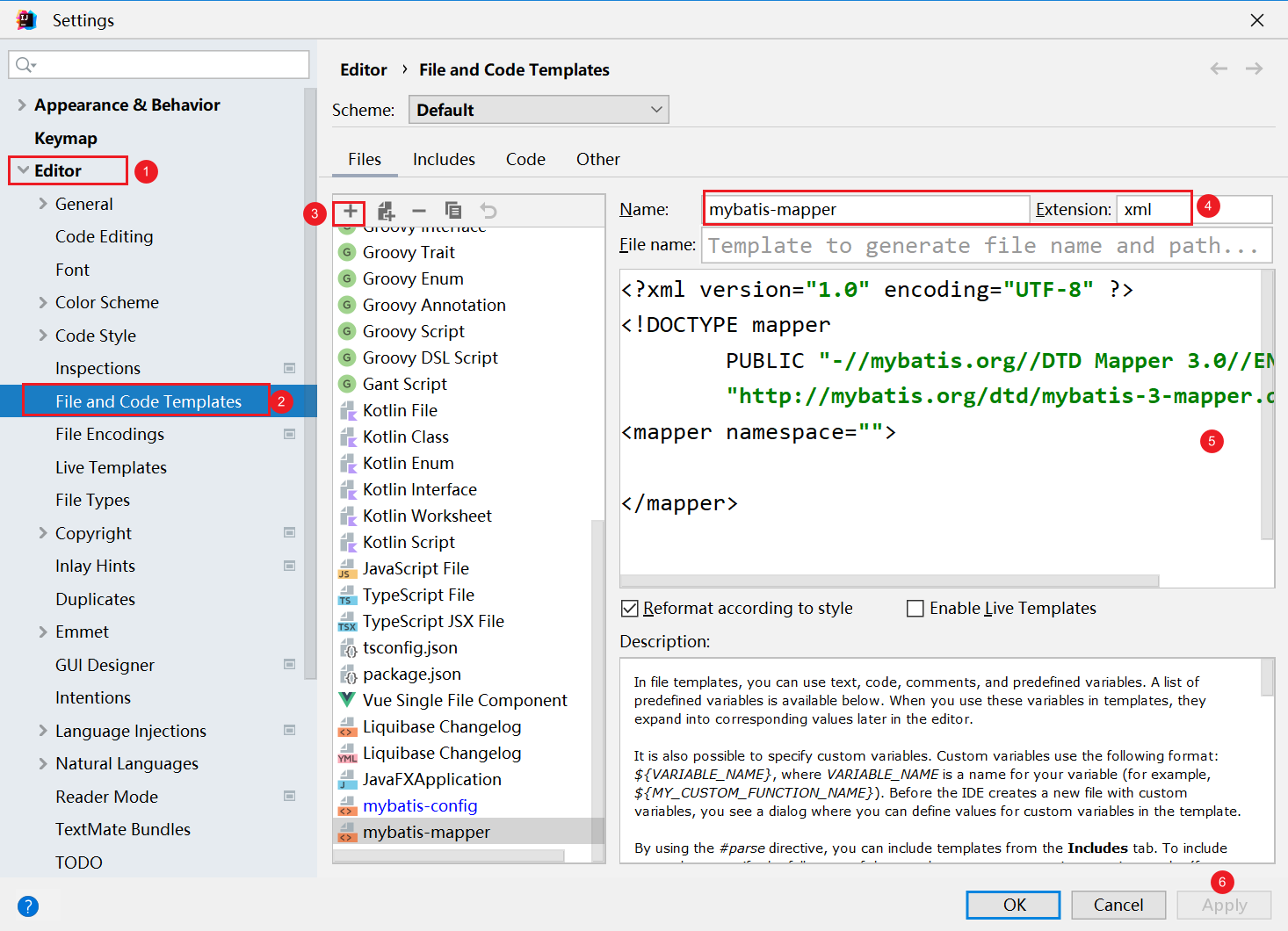This screenshot has height=931, width=1288.
Task: Click the Groovy Trait template icon
Action: [347, 252]
